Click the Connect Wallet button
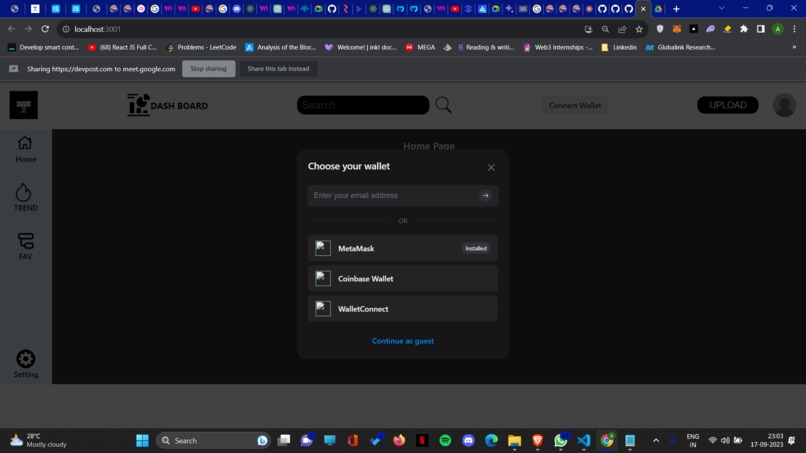The width and height of the screenshot is (806, 453). click(x=575, y=105)
